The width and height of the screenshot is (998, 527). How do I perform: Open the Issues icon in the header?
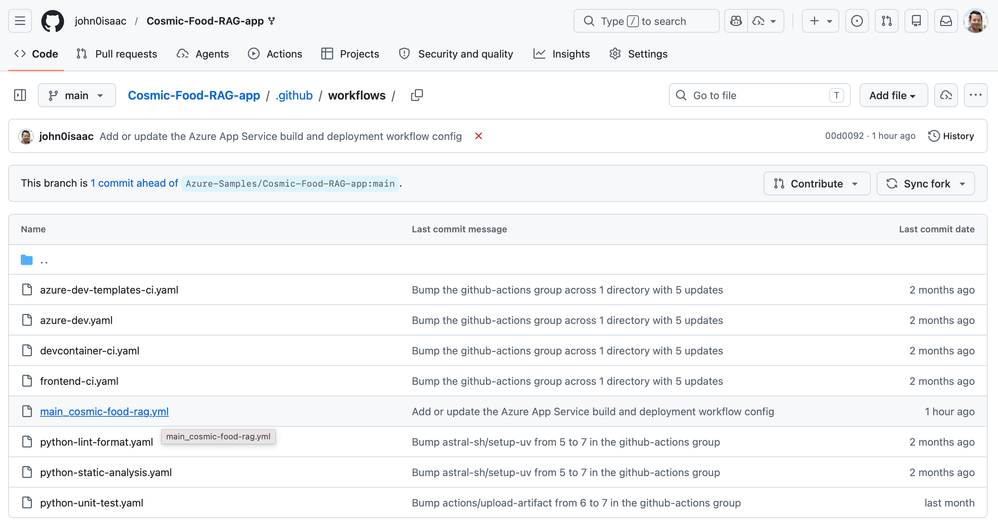point(857,21)
